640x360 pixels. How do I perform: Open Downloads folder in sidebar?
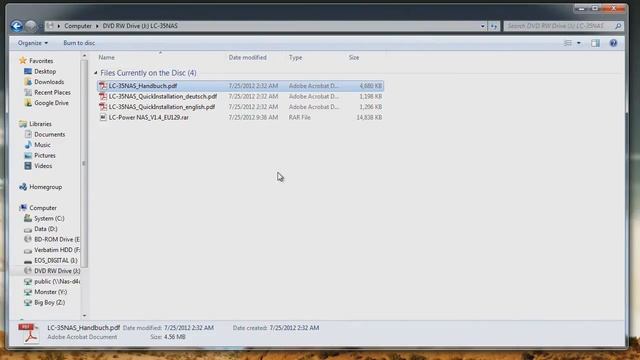pyautogui.click(x=49, y=82)
